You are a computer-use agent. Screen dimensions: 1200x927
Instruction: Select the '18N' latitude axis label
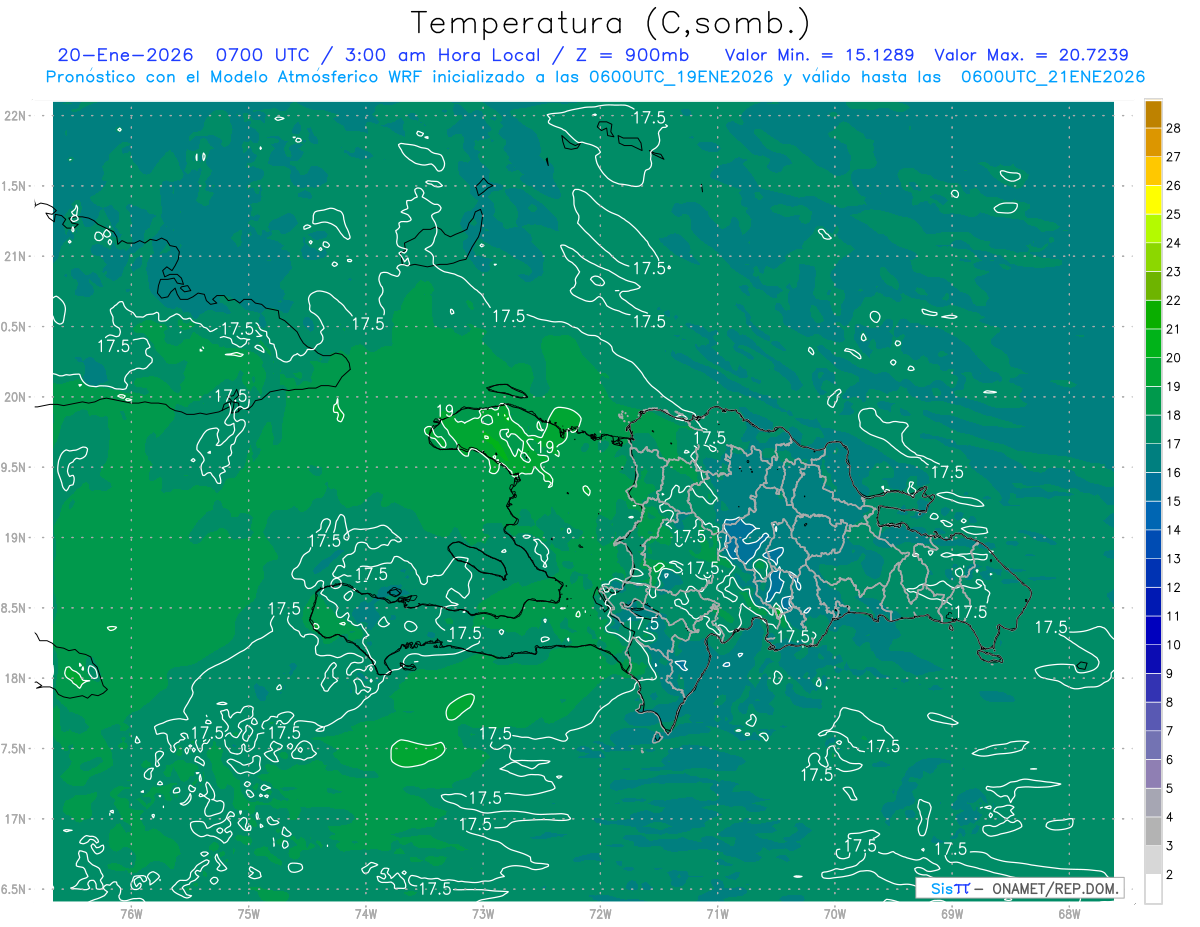pos(16,678)
